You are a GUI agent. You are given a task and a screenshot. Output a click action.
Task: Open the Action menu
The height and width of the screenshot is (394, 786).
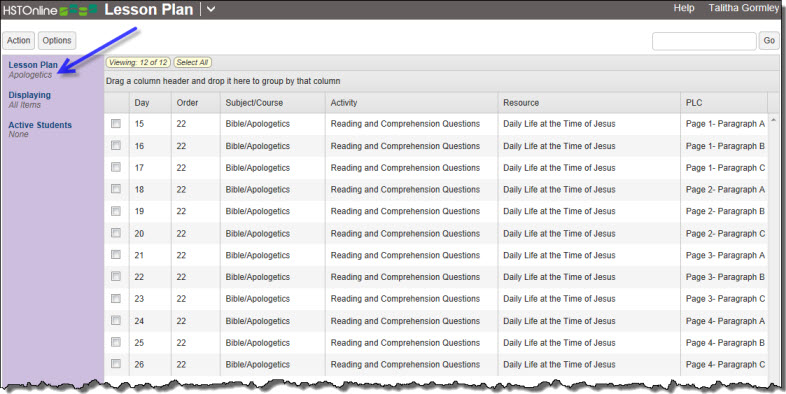pos(19,41)
